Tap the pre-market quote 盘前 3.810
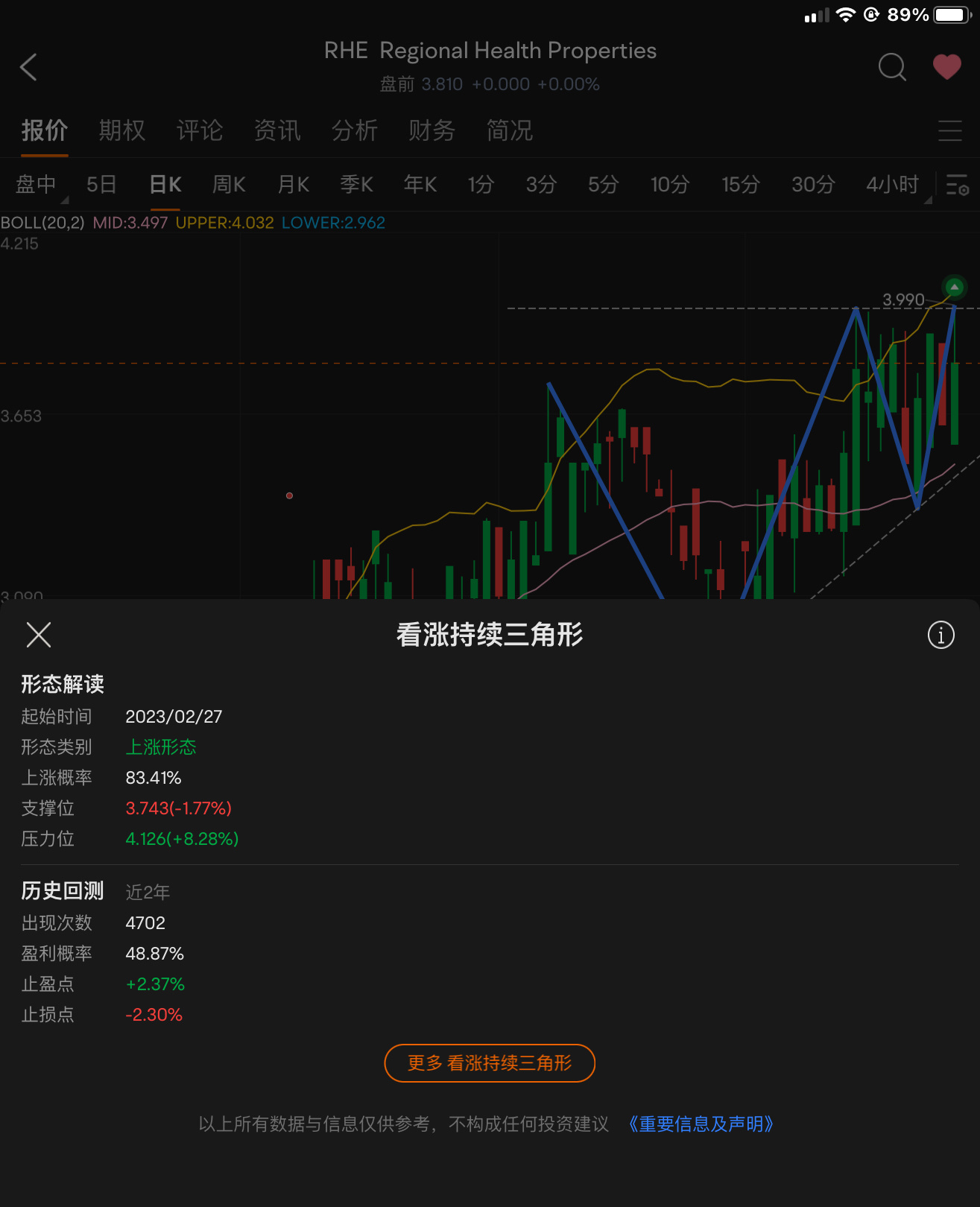Screen dimensions: 980x1207 [421, 84]
